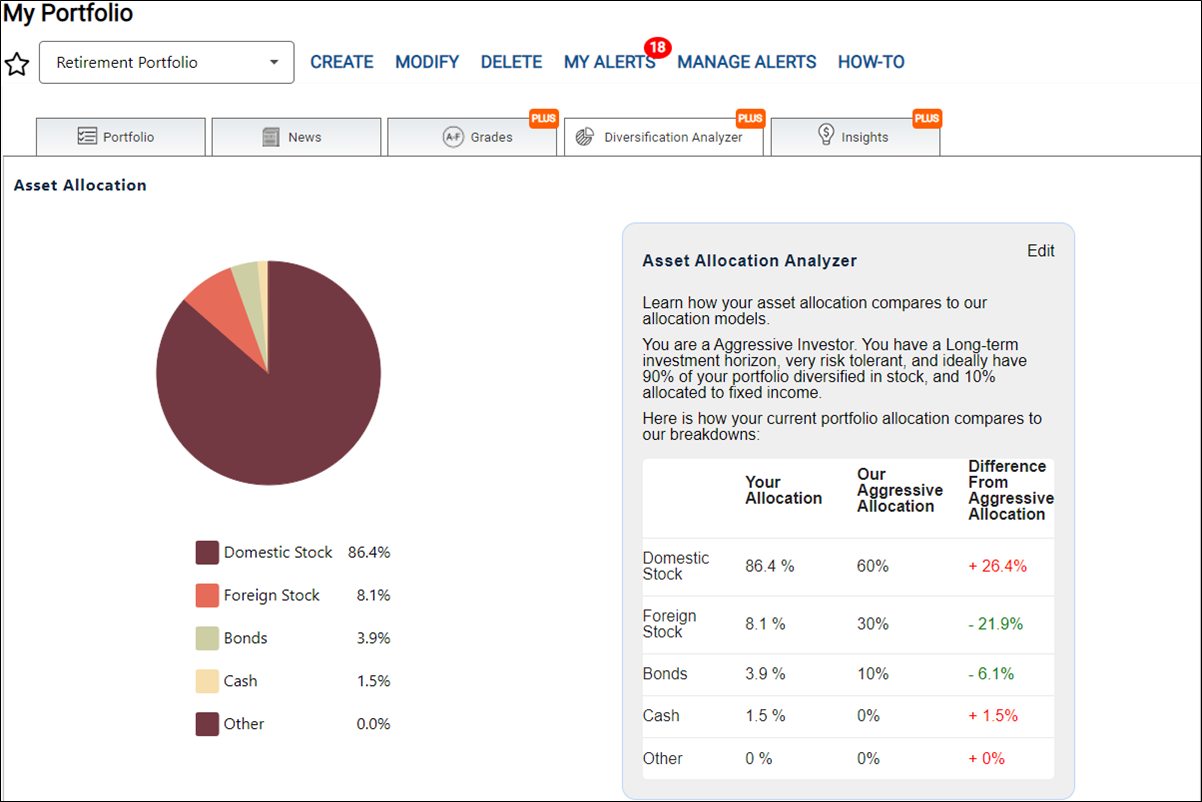Image resolution: width=1202 pixels, height=802 pixels.
Task: Click the A-F Grades tab icon
Action: [453, 137]
